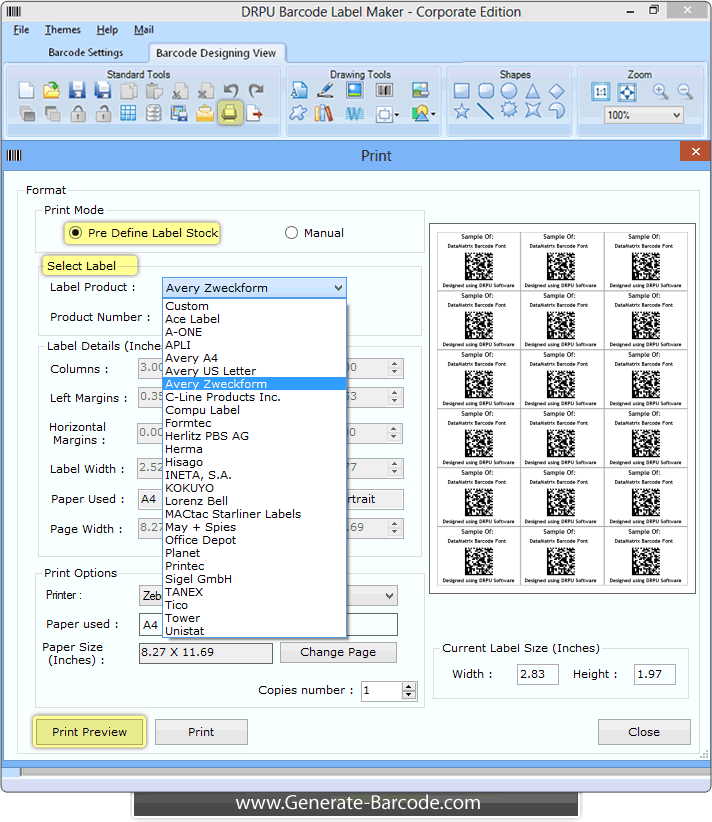Select the Ellipse shape

pos(509,91)
